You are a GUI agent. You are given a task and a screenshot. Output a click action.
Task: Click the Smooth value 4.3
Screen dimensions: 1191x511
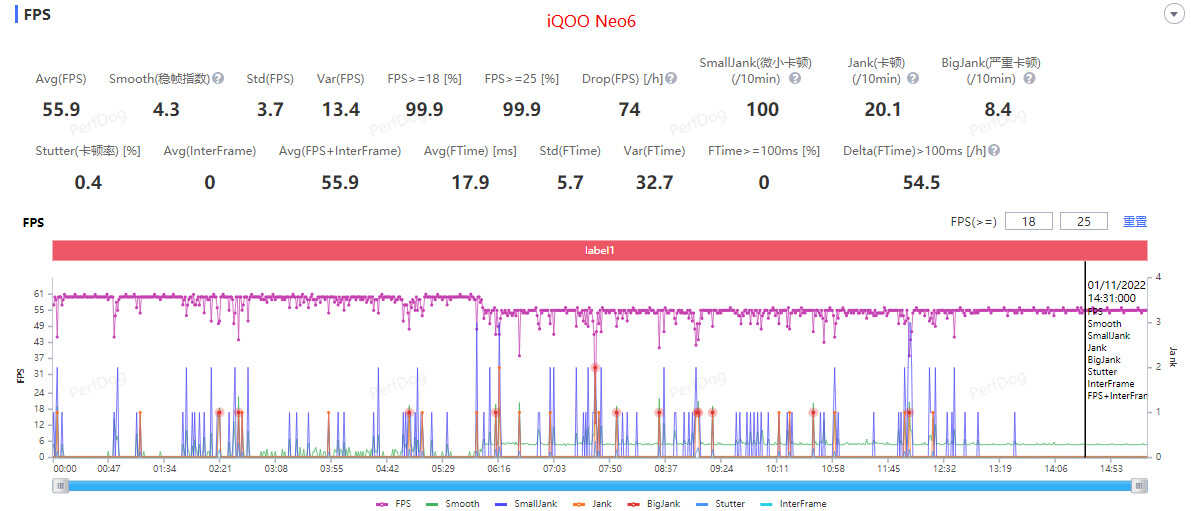166,109
